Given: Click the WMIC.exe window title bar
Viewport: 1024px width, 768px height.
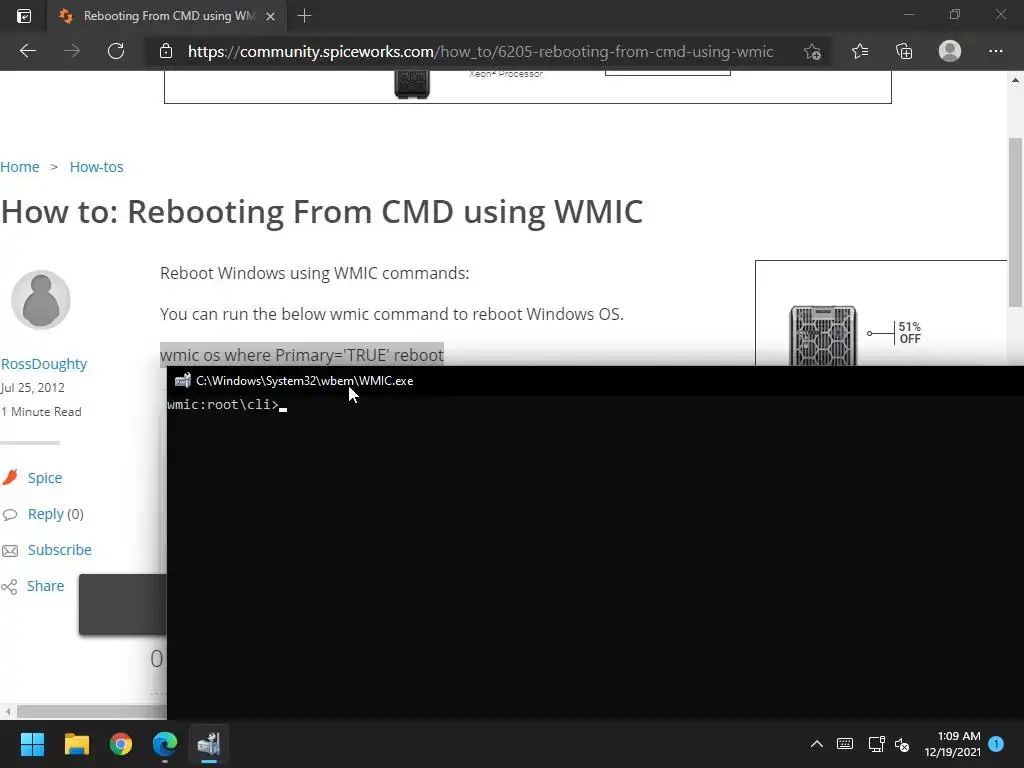Looking at the screenshot, I should (x=596, y=381).
